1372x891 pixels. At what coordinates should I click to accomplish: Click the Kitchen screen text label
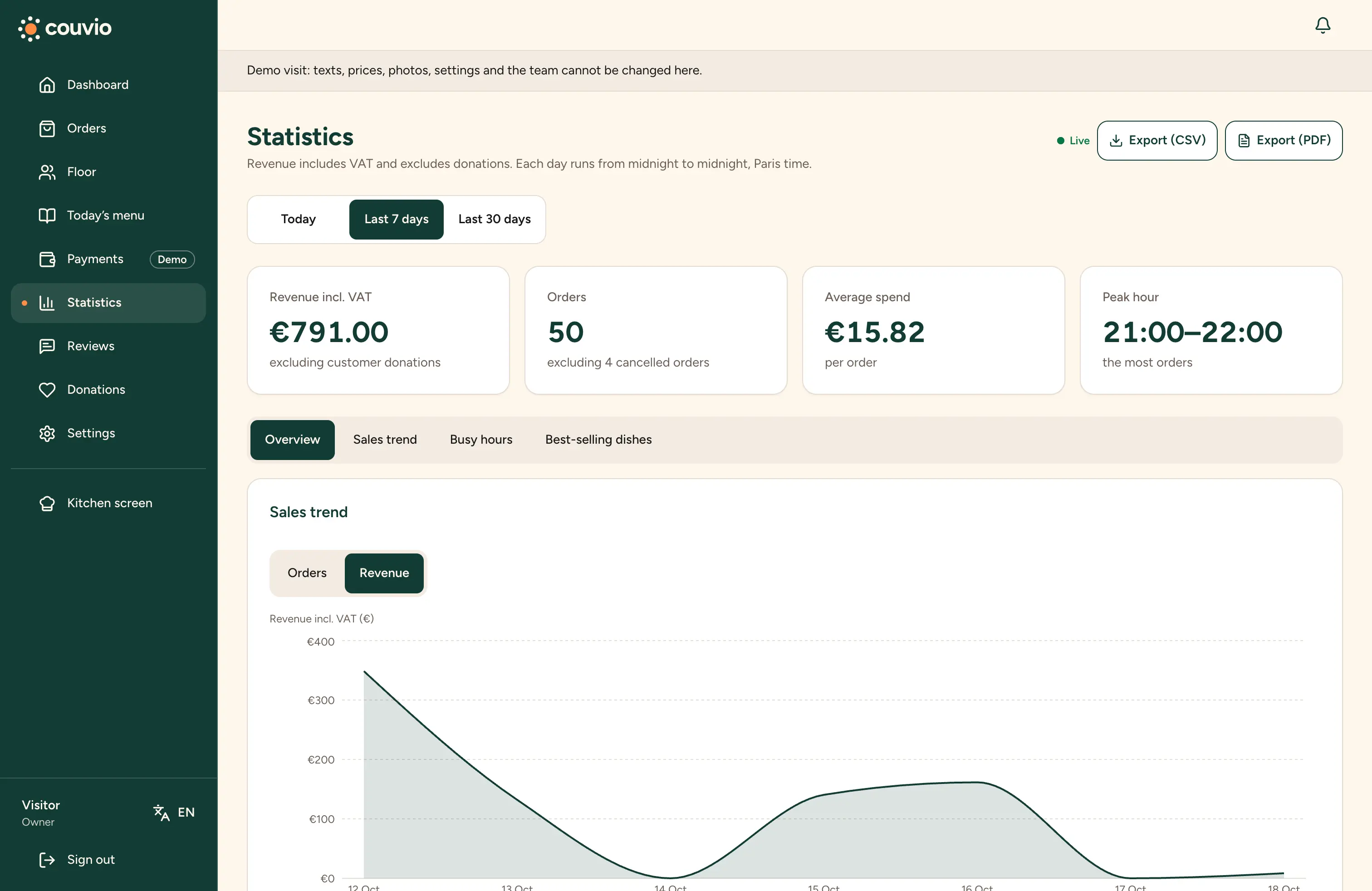click(110, 503)
